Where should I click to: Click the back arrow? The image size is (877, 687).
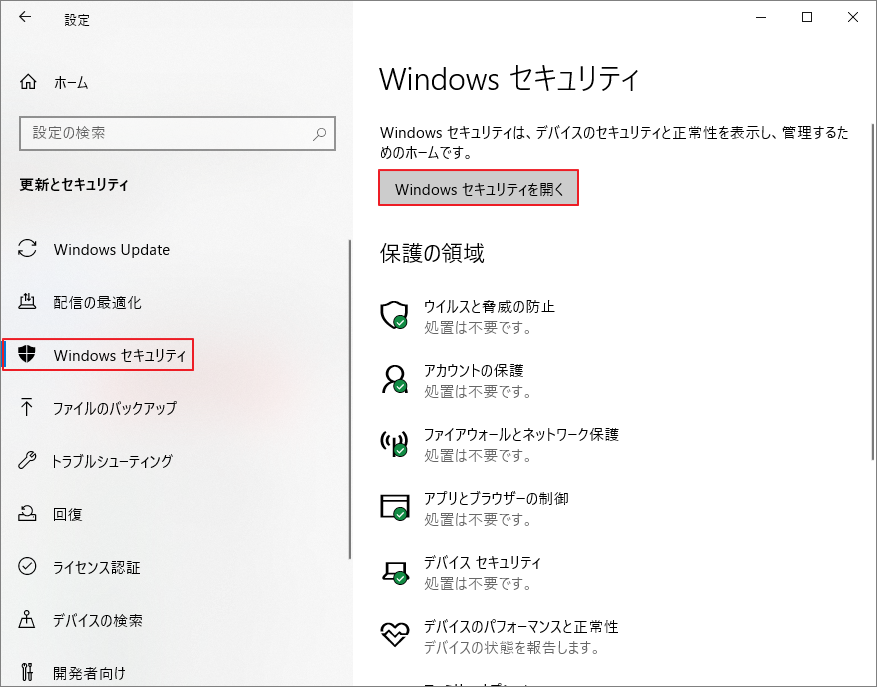[x=24, y=17]
